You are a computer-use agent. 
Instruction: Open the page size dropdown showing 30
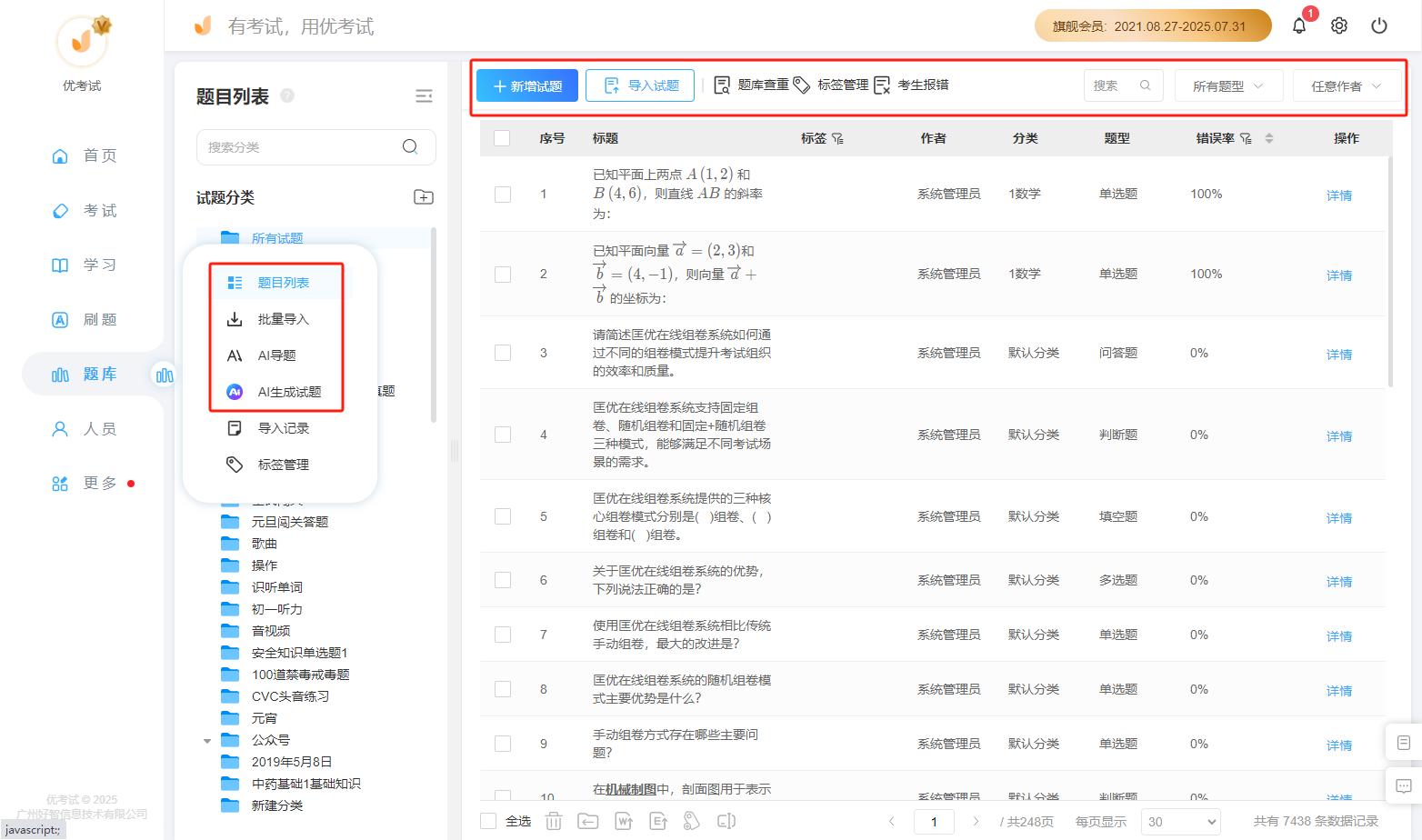coord(1179,821)
